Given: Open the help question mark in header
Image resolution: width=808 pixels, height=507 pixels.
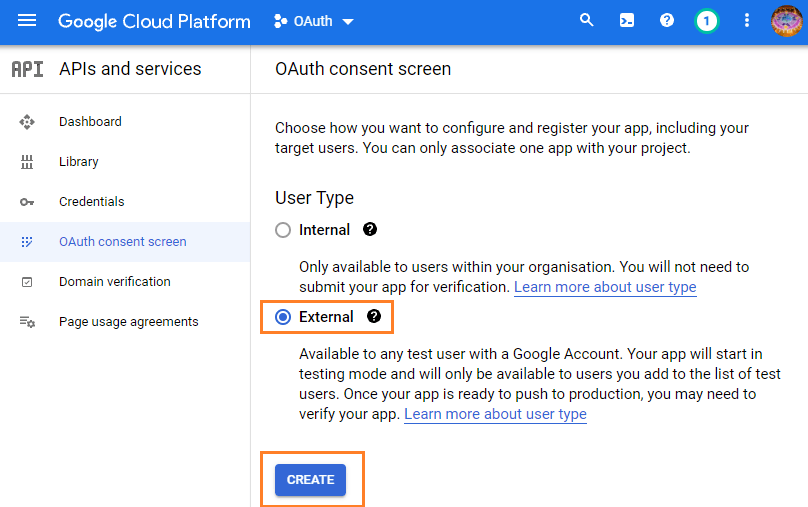Looking at the screenshot, I should pyautogui.click(x=667, y=21).
